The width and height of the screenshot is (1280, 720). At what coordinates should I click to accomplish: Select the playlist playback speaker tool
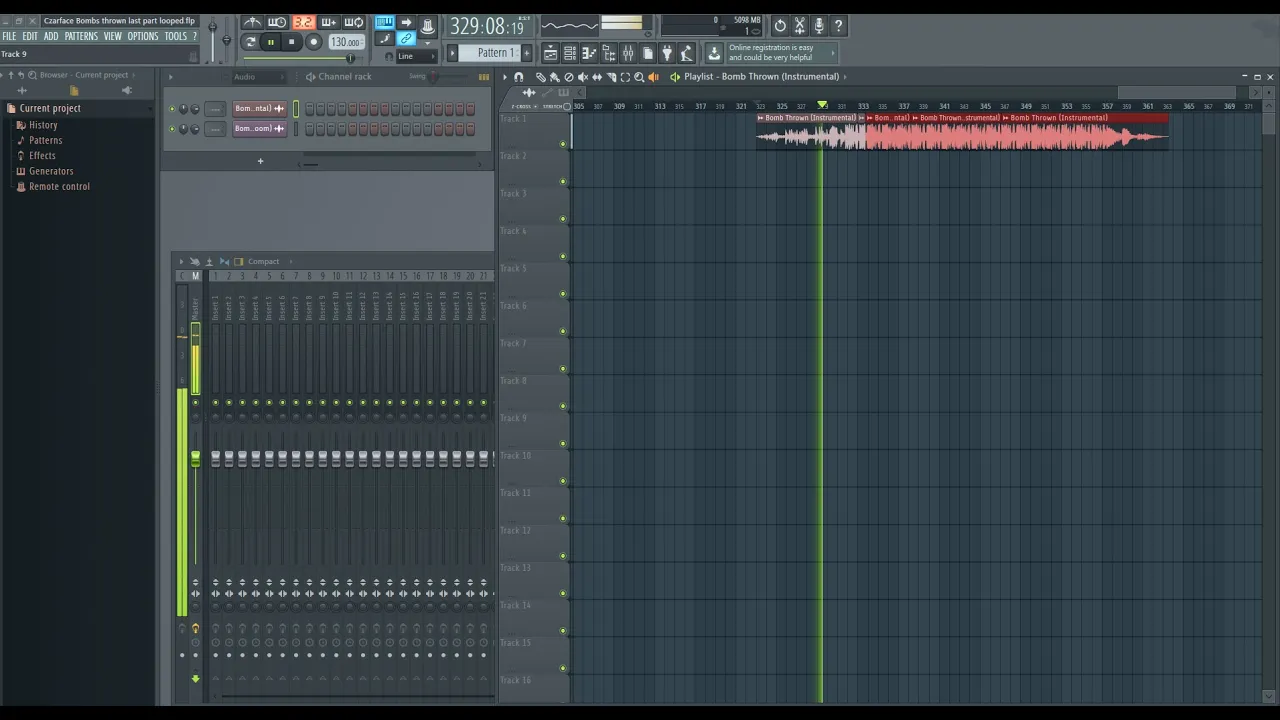(x=653, y=77)
